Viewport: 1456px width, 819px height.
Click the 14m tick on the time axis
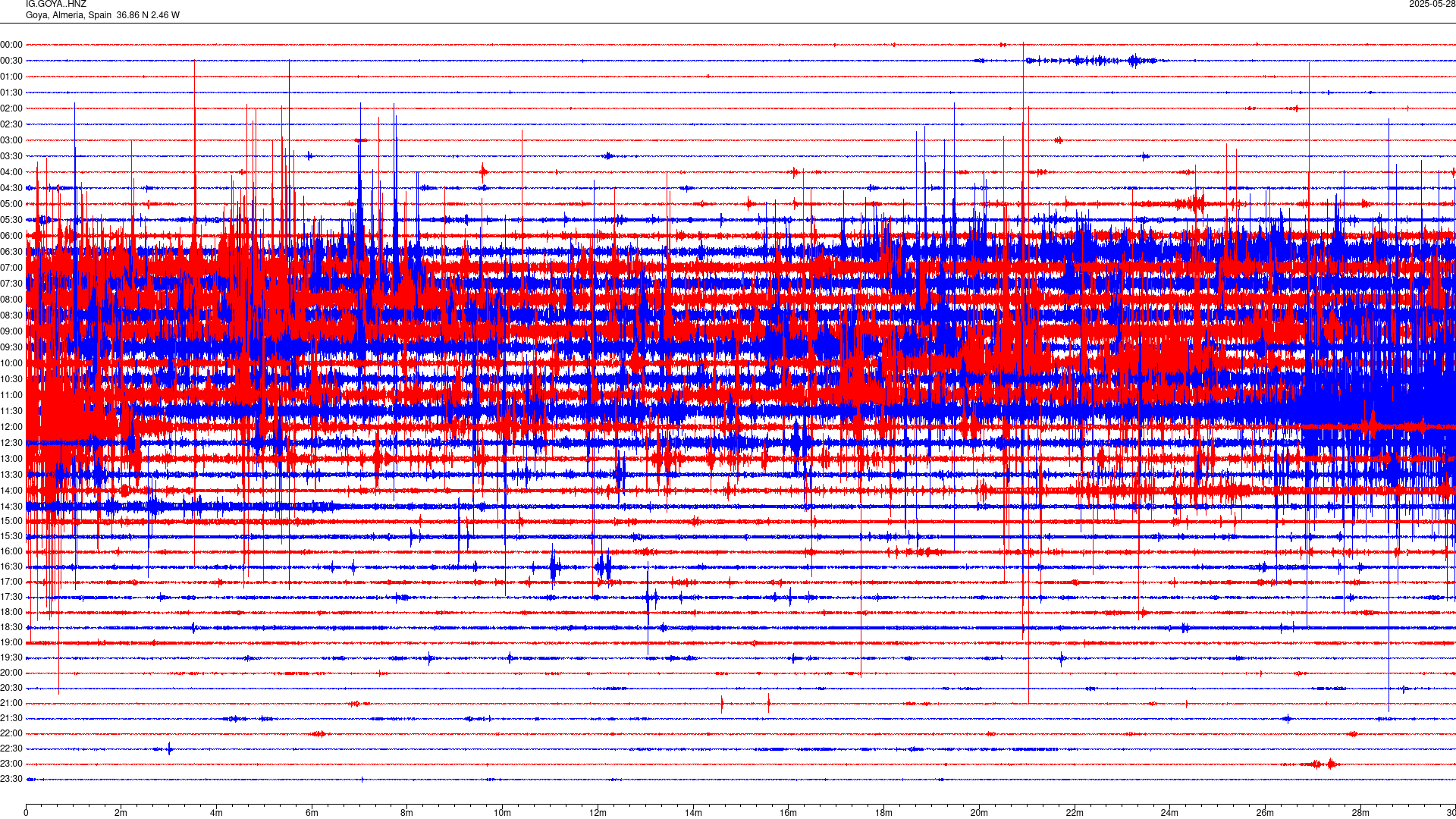pos(693,813)
